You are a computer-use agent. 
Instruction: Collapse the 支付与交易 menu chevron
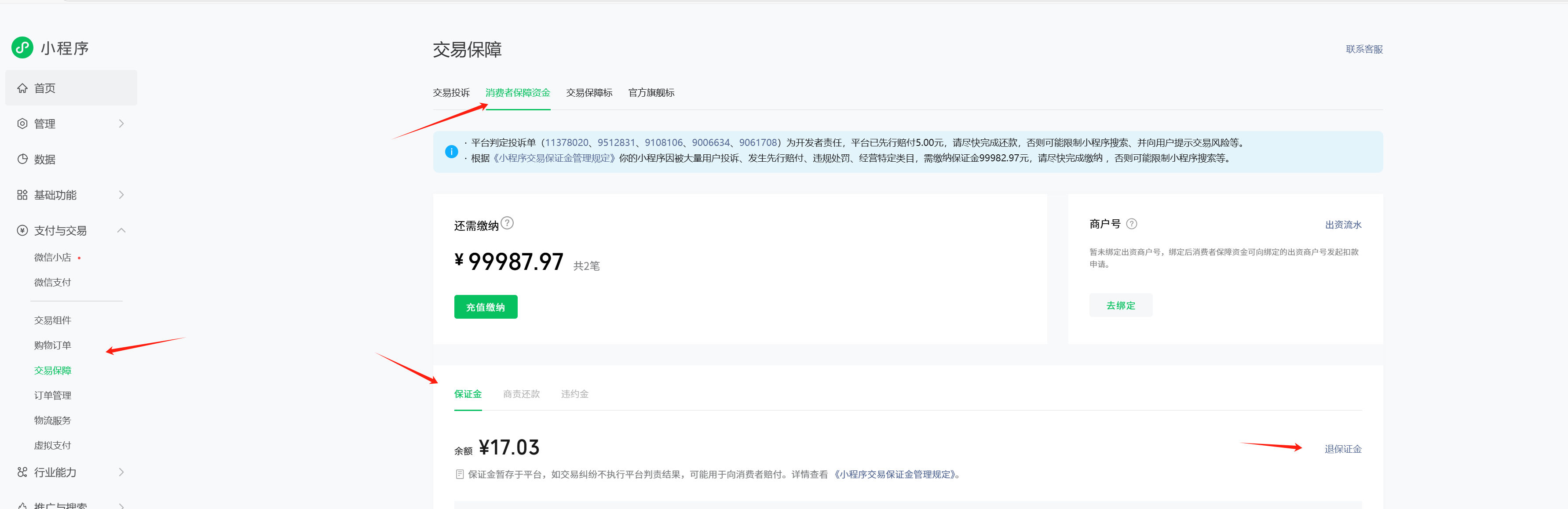coord(121,230)
